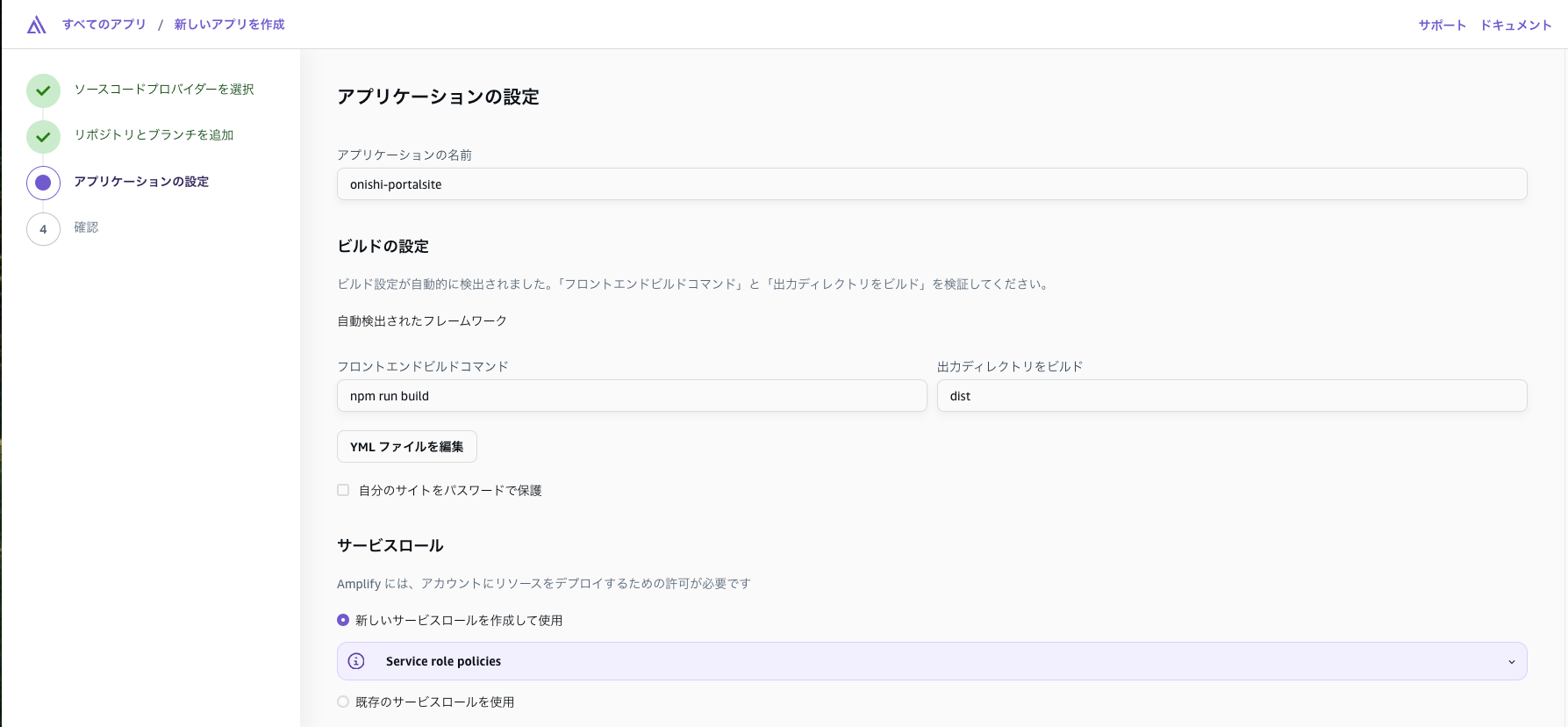Go to リポジトリとブランチを追加 step
Viewport: 1568px width, 727px height.
(154, 135)
